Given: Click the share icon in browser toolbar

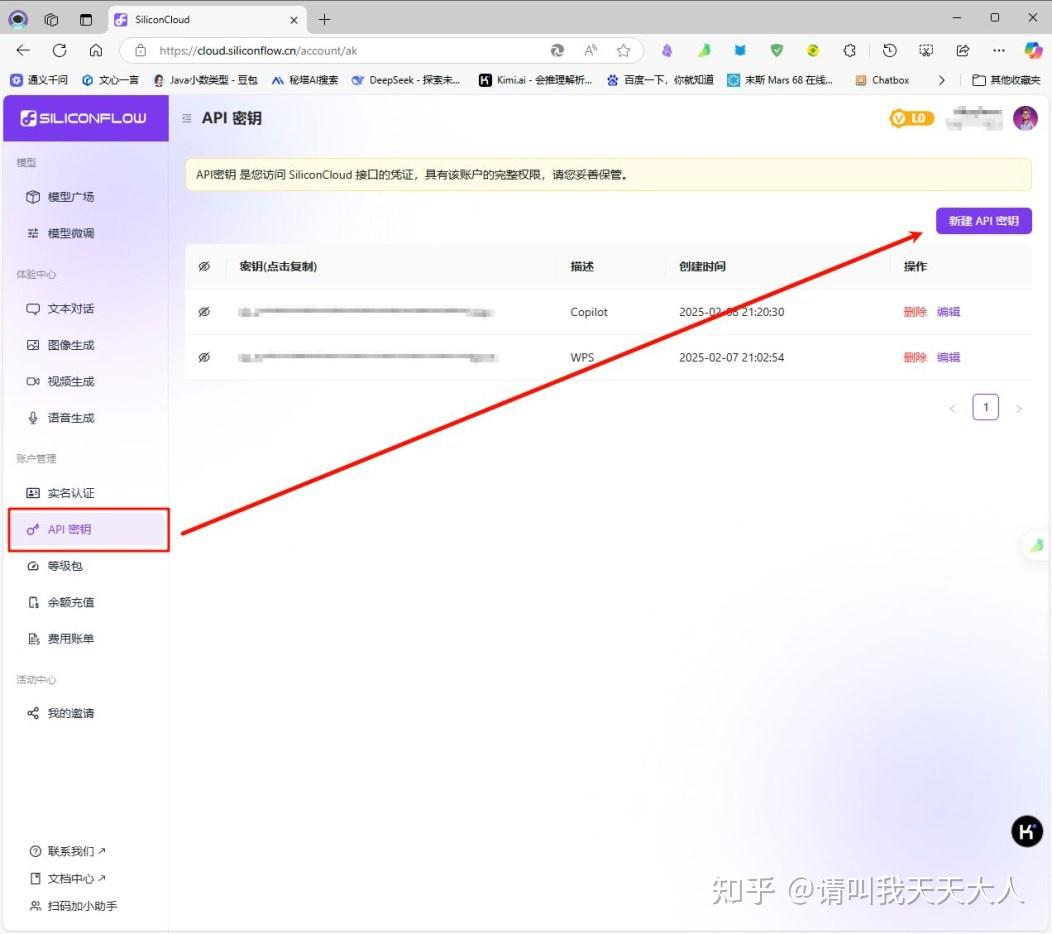Looking at the screenshot, I should click(x=963, y=50).
